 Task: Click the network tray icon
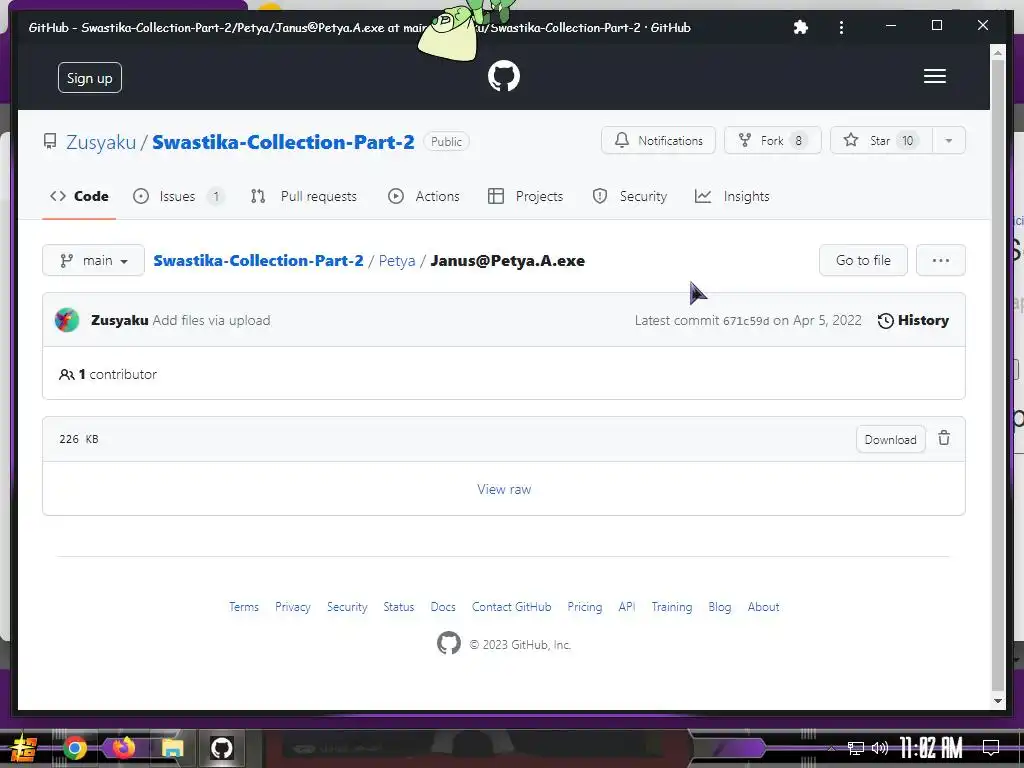[x=856, y=748]
